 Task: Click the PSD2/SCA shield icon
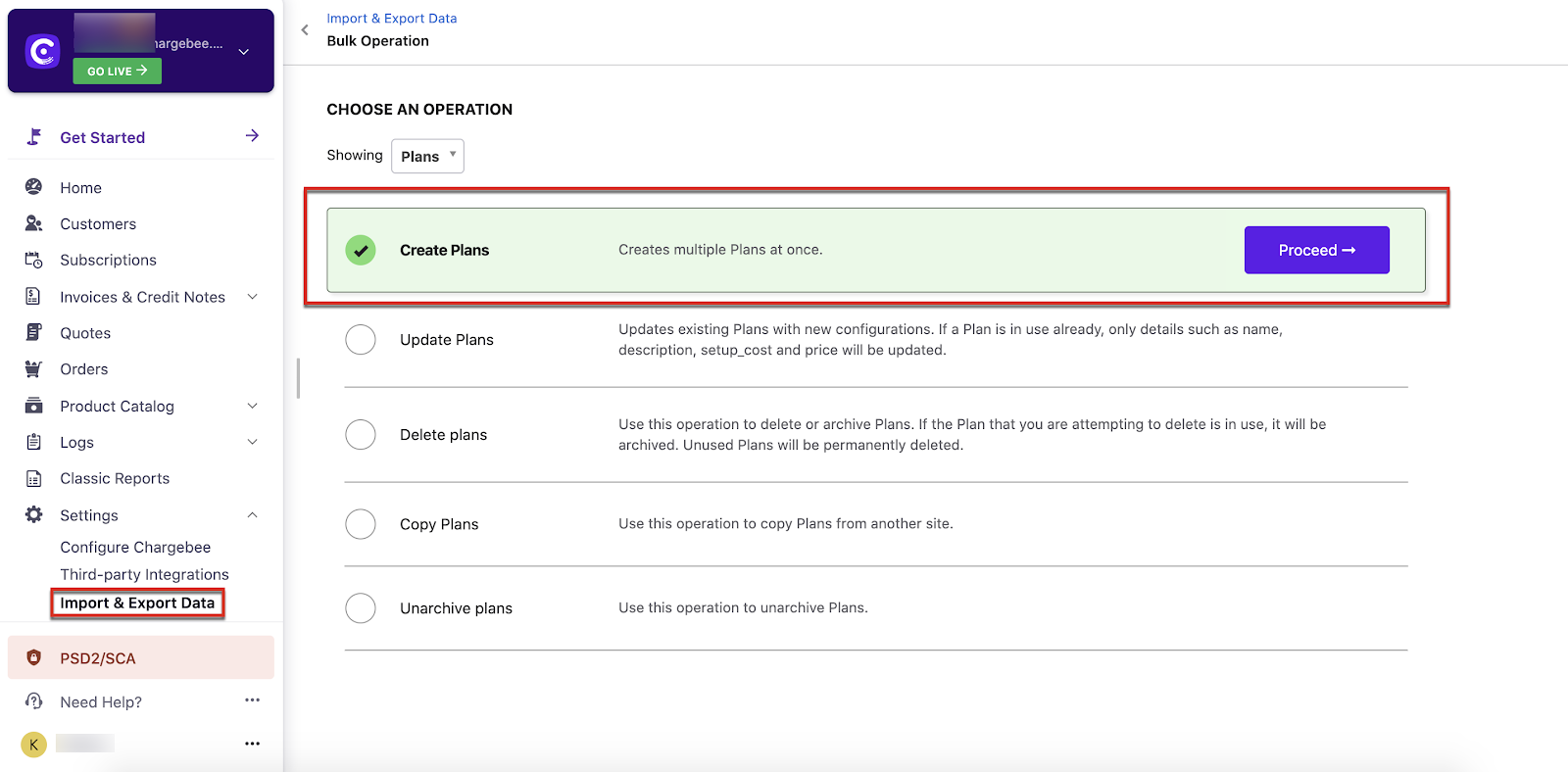pos(33,658)
